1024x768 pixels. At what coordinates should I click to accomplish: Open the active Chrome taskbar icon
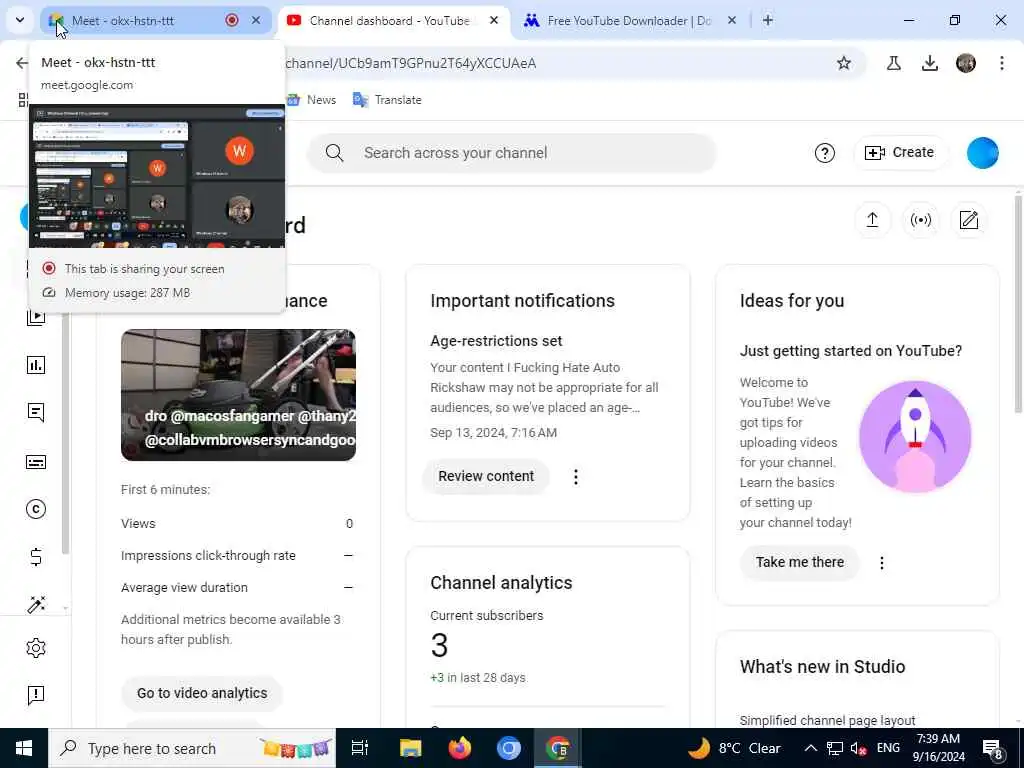558,748
